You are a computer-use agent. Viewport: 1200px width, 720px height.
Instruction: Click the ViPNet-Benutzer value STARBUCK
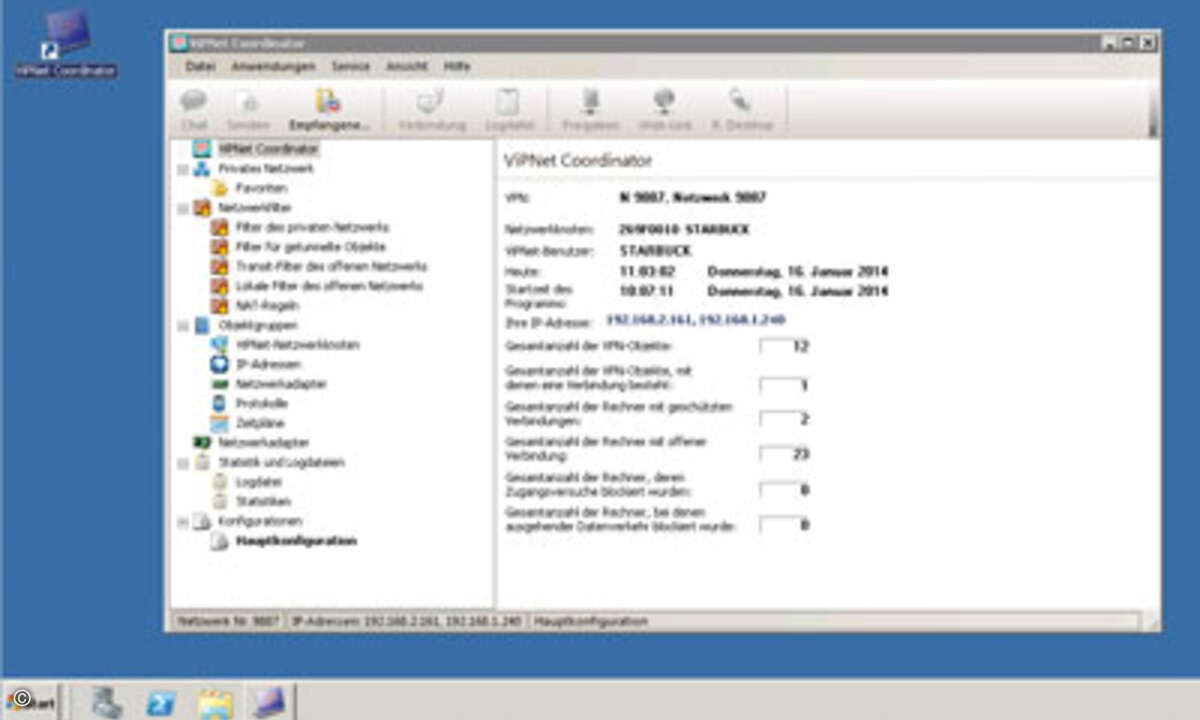coord(655,250)
